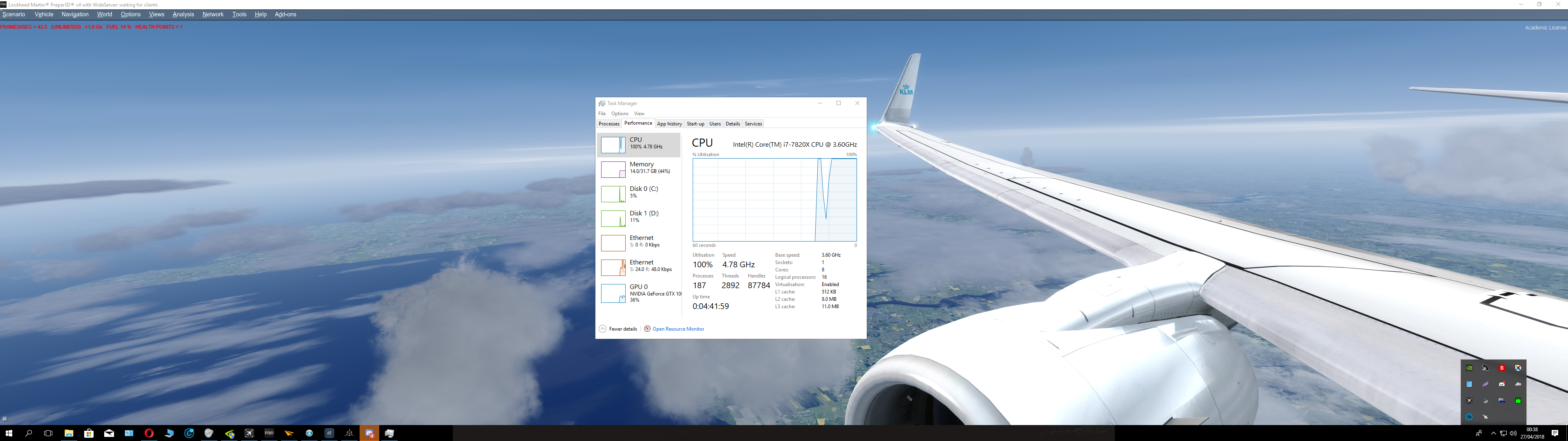1568x441 pixels.
Task: Select Memory in the performance sidebar
Action: [639, 169]
